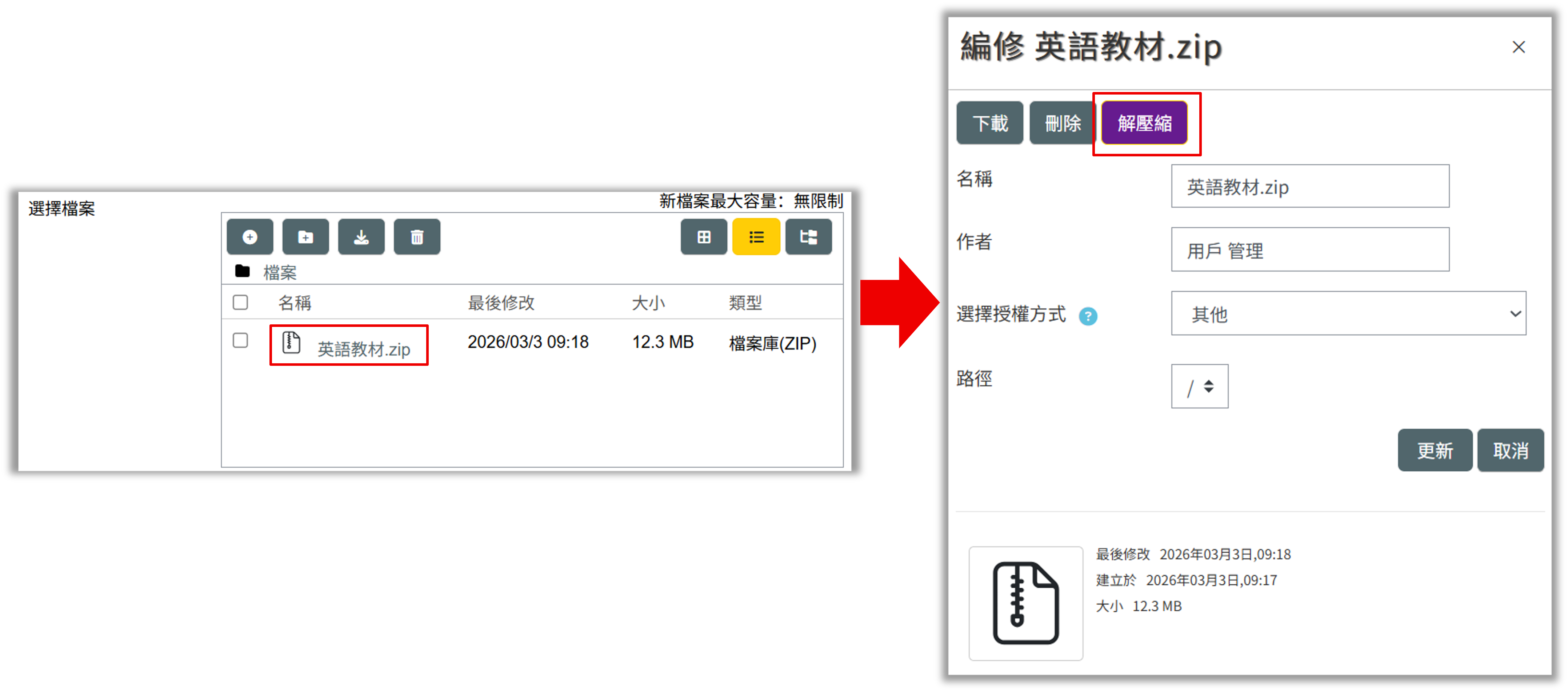The height and width of the screenshot is (692, 1568).
Task: Click the download all files icon
Action: click(361, 237)
